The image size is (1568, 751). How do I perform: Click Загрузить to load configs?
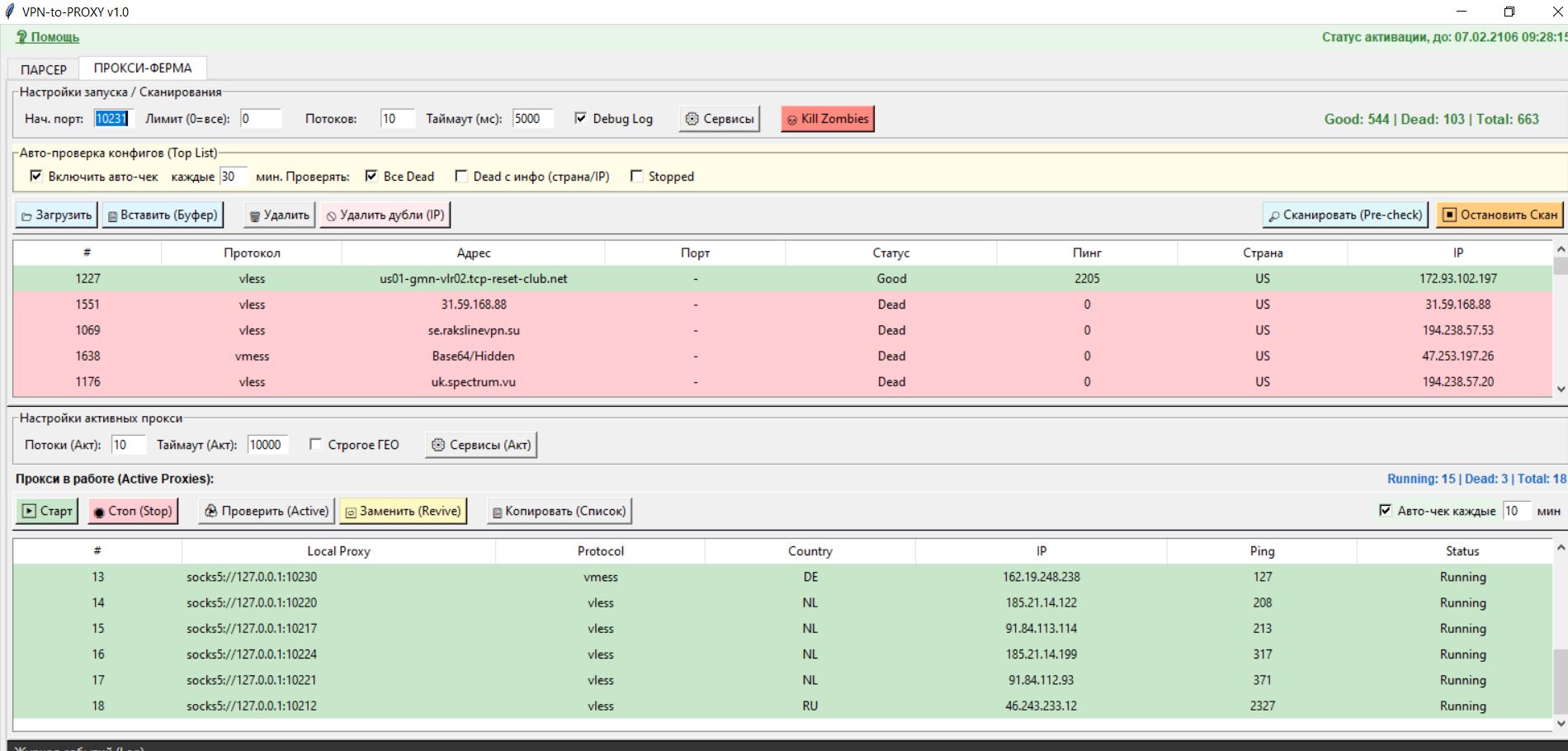[x=56, y=215]
